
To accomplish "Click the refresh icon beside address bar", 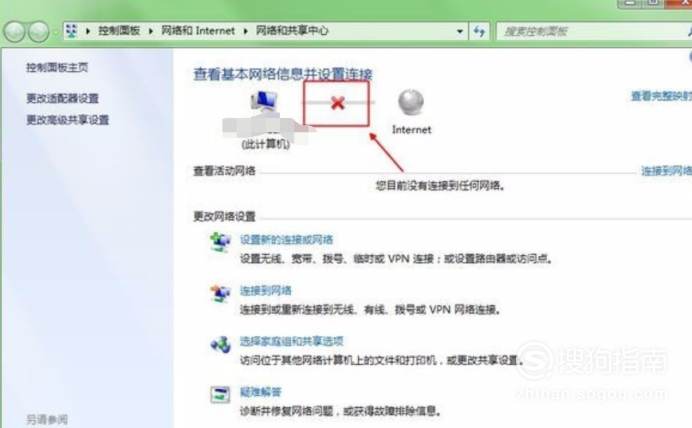I will click(x=479, y=31).
